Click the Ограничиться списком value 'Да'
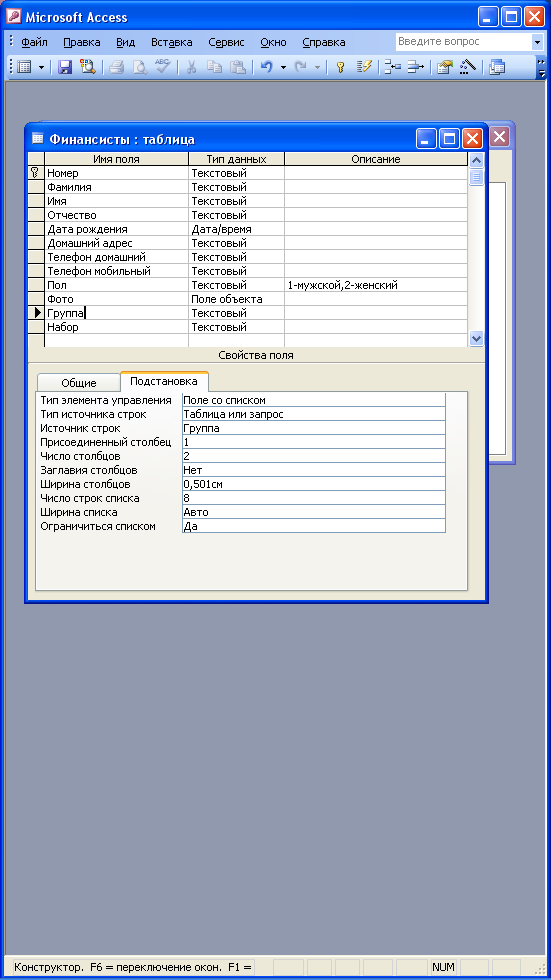Image resolution: width=551 pixels, height=980 pixels. (x=314, y=526)
